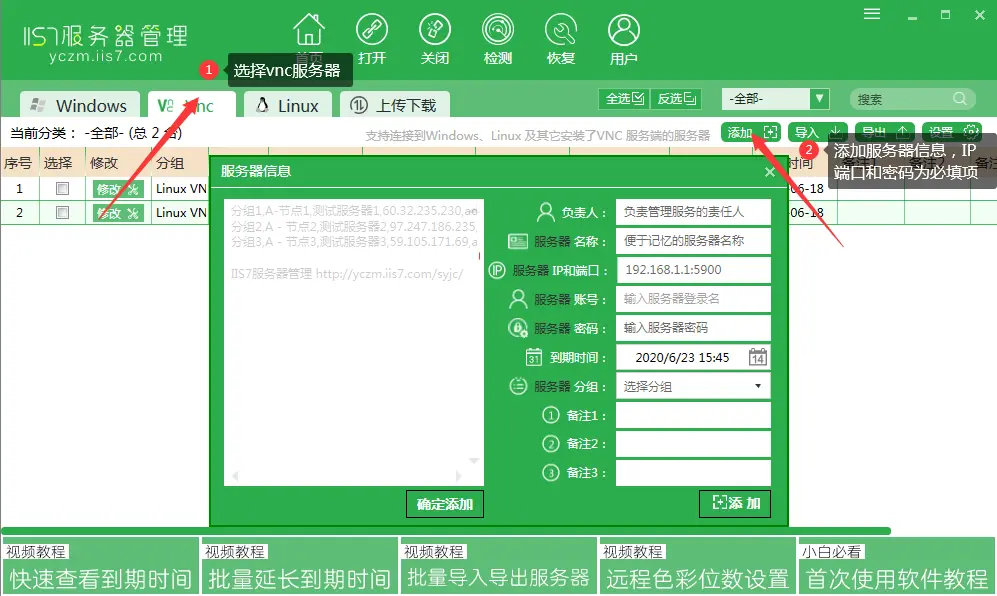Click the IIS7服务器管理 logo
The height and width of the screenshot is (596, 997).
106,43
